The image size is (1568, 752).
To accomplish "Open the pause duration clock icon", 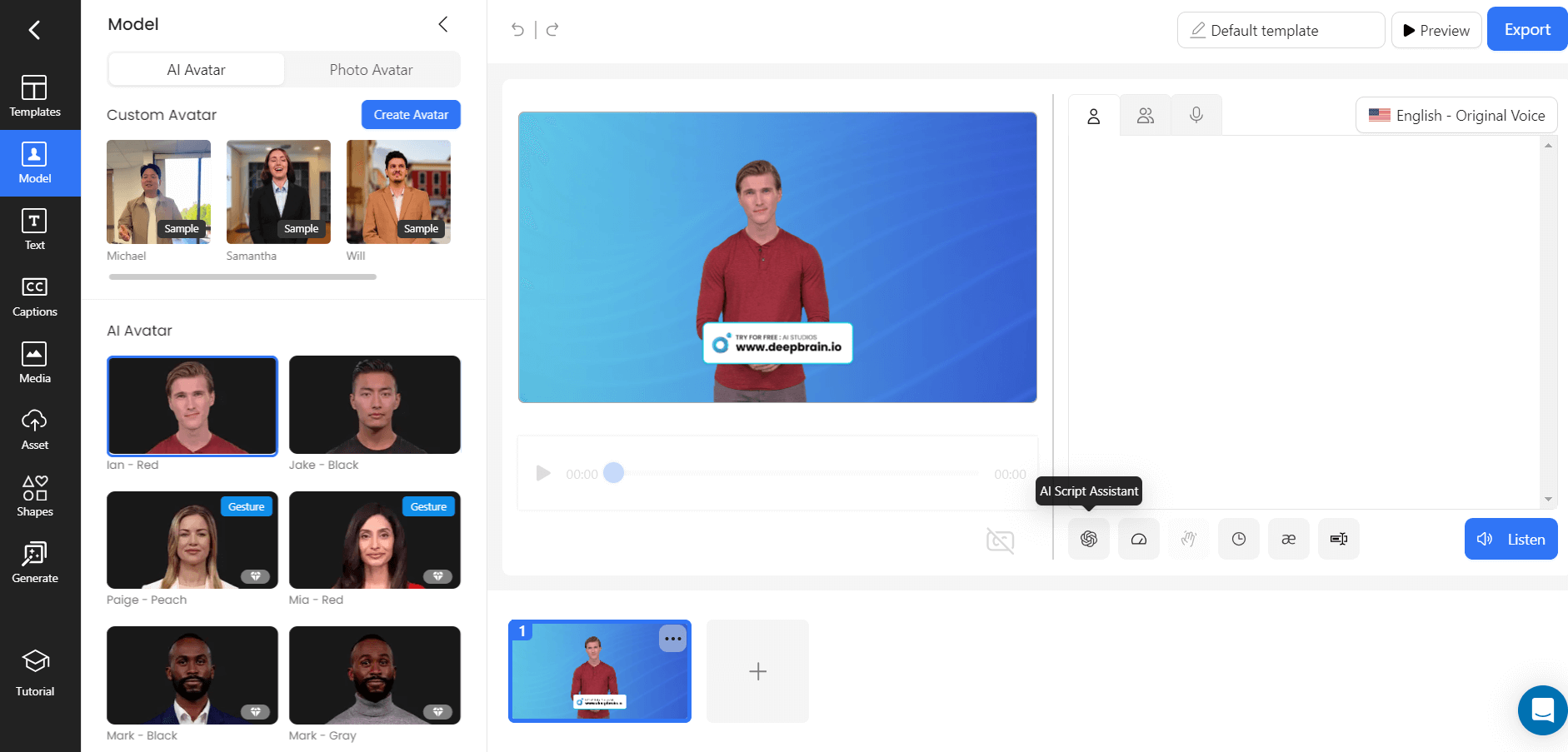I will tap(1238, 539).
